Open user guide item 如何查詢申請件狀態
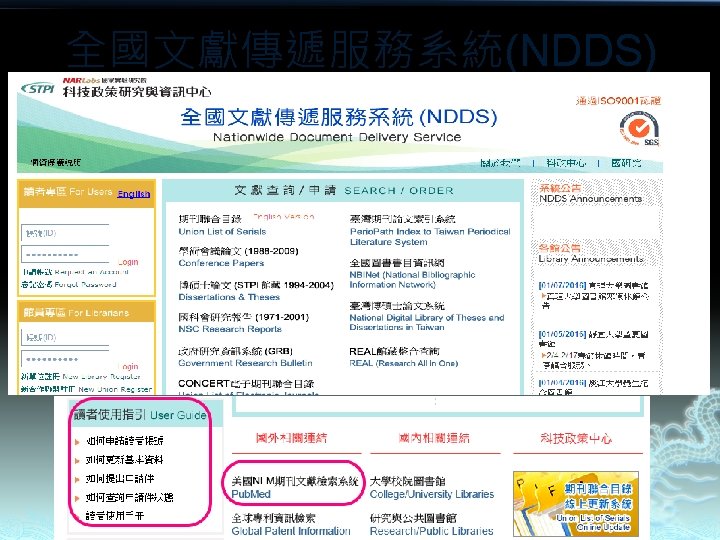The width and height of the screenshot is (720, 540). [x=129, y=497]
